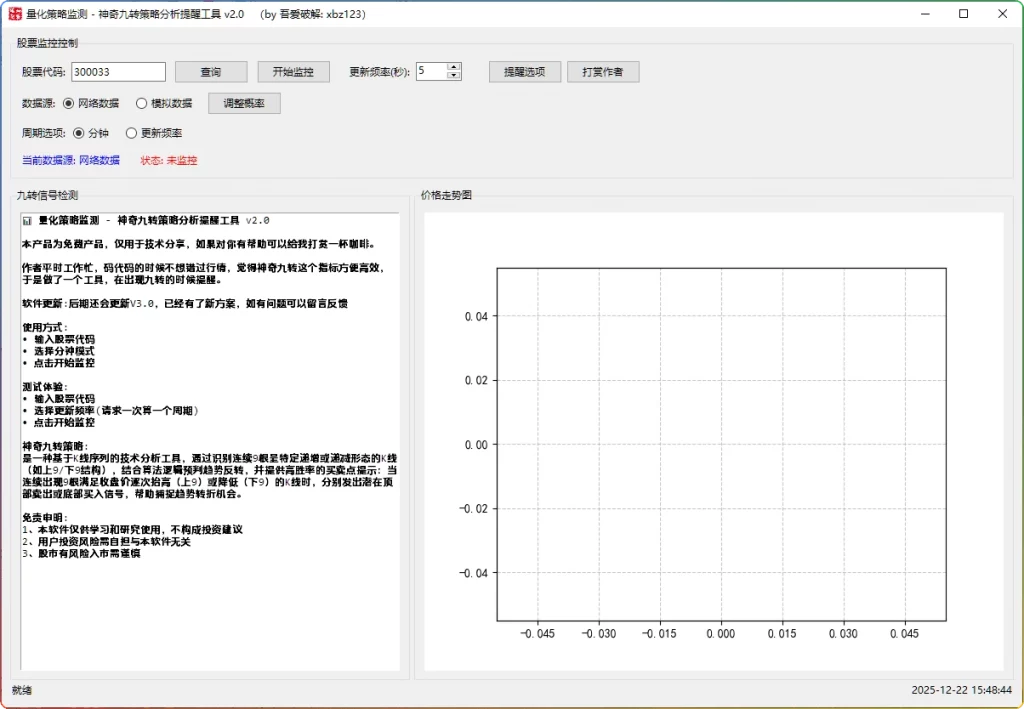Click the 股票代码 input showing 300033
1024x709 pixels.
(x=117, y=71)
